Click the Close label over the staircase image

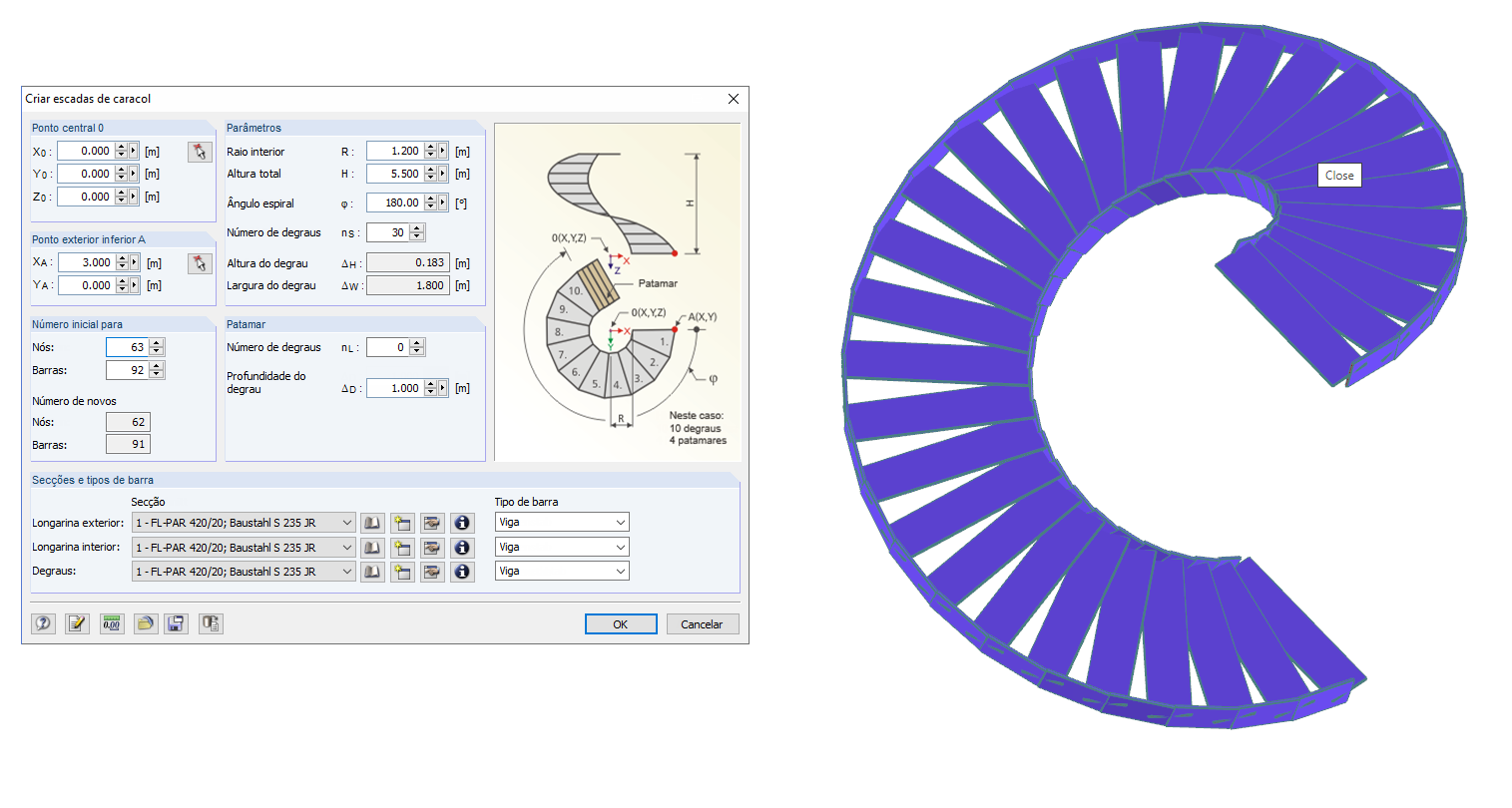coord(1339,176)
